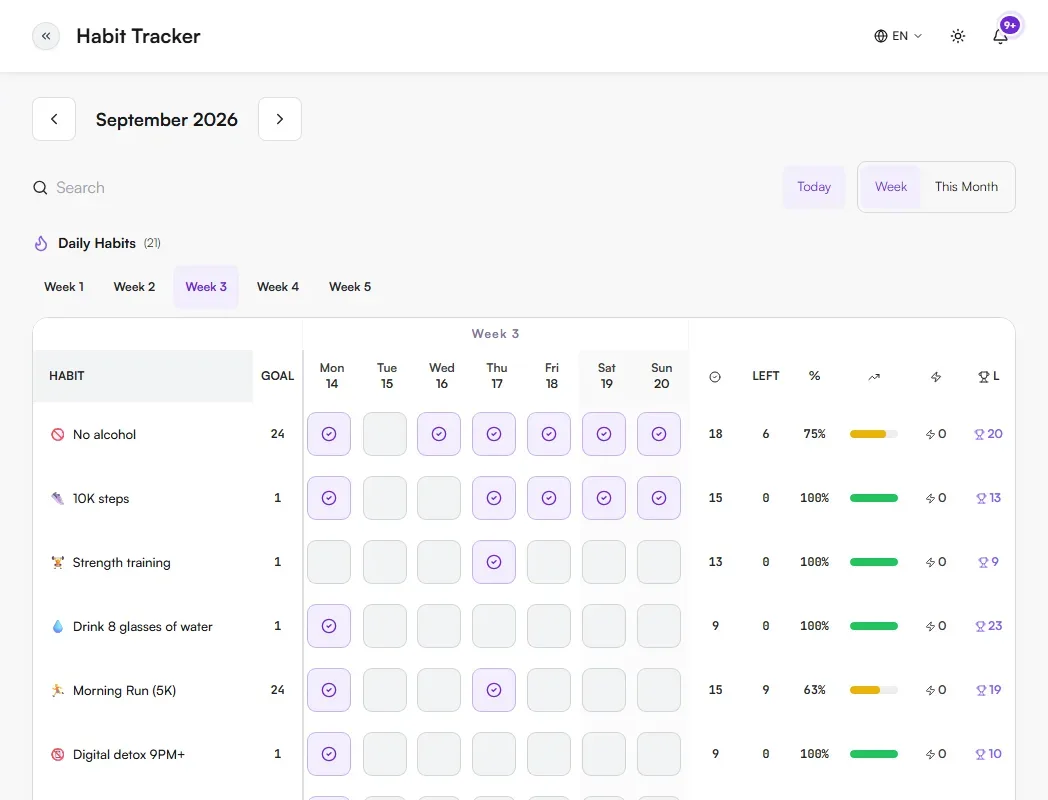Switch to Week 2 tab
1048x800 pixels.
pyautogui.click(x=134, y=287)
